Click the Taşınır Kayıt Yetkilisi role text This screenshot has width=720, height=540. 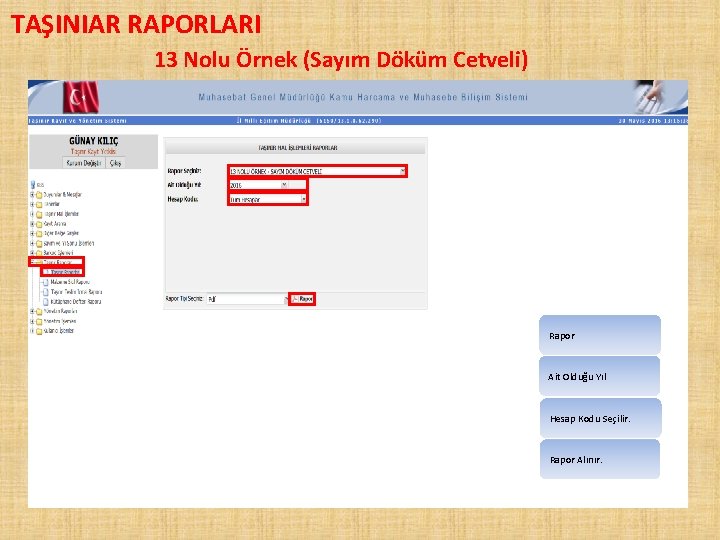point(93,152)
